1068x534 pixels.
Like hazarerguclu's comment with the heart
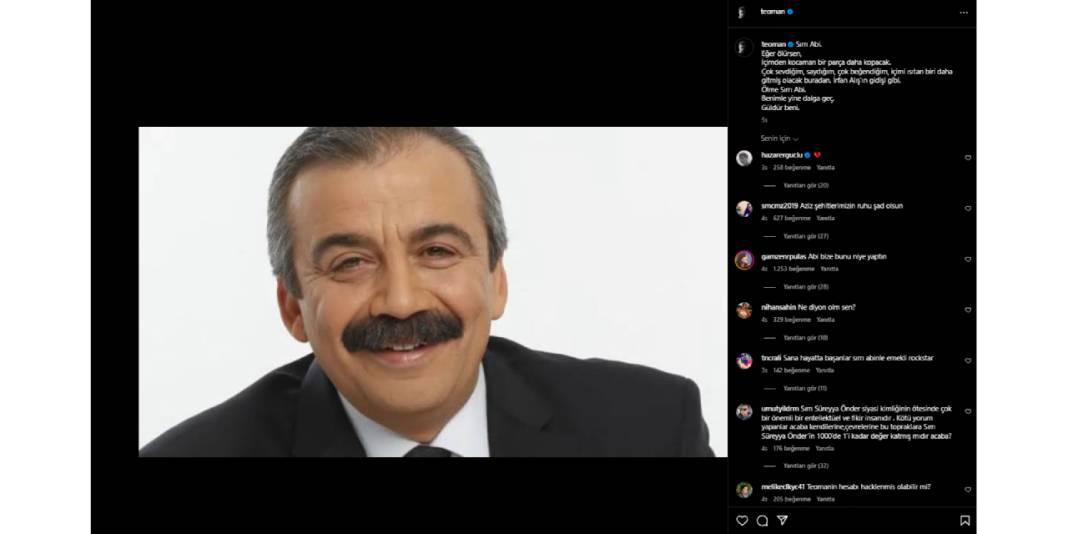pyautogui.click(x=967, y=157)
